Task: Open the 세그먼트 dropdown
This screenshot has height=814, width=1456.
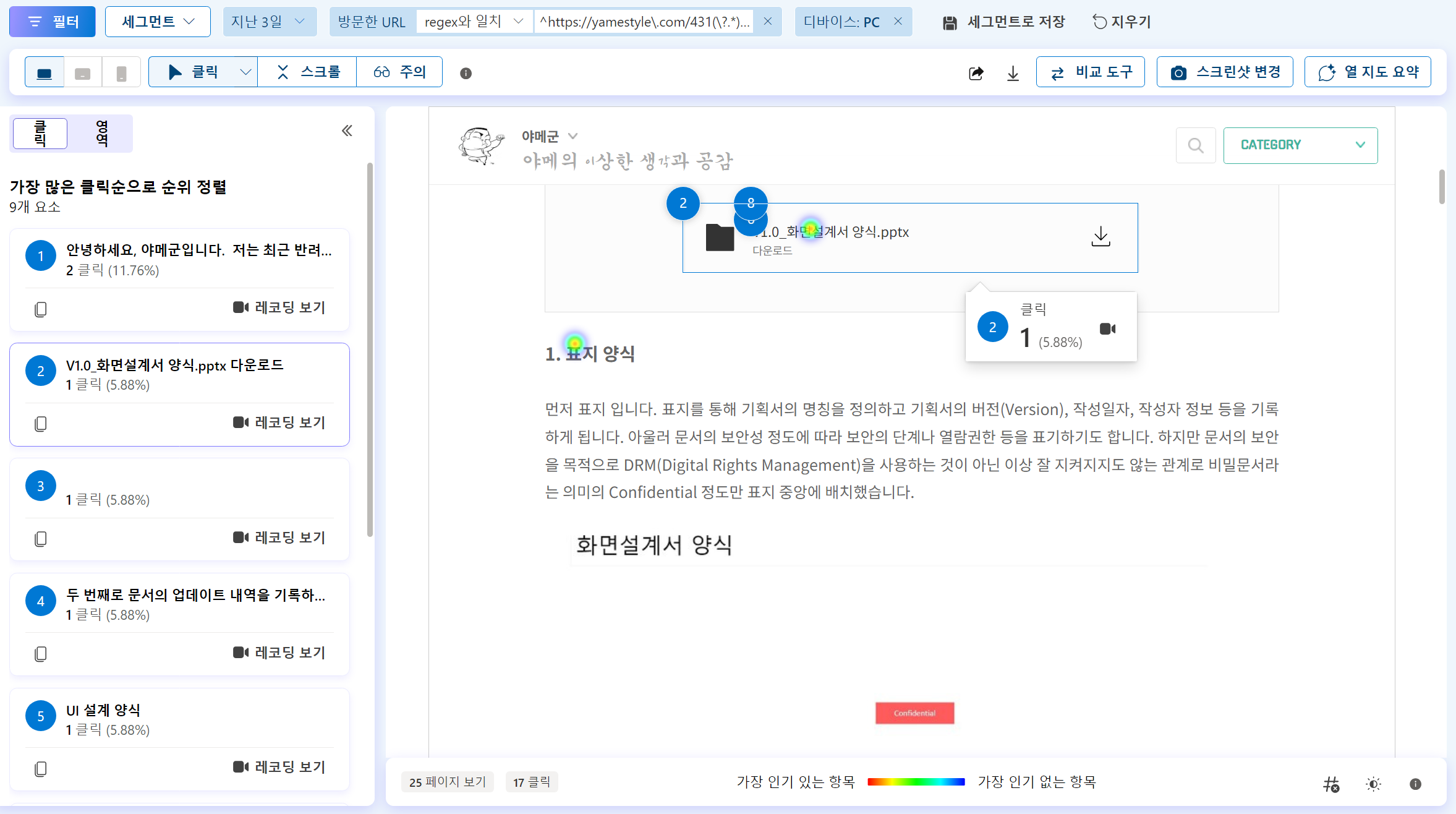Action: tap(158, 22)
